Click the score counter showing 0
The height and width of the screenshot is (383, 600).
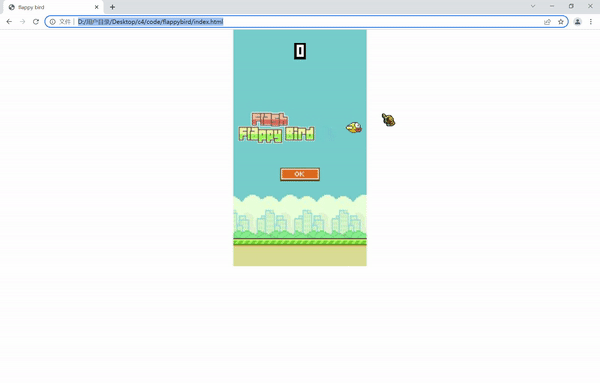(300, 51)
